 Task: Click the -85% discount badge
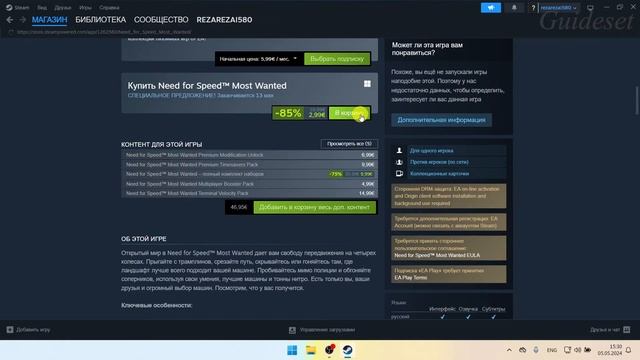point(288,113)
